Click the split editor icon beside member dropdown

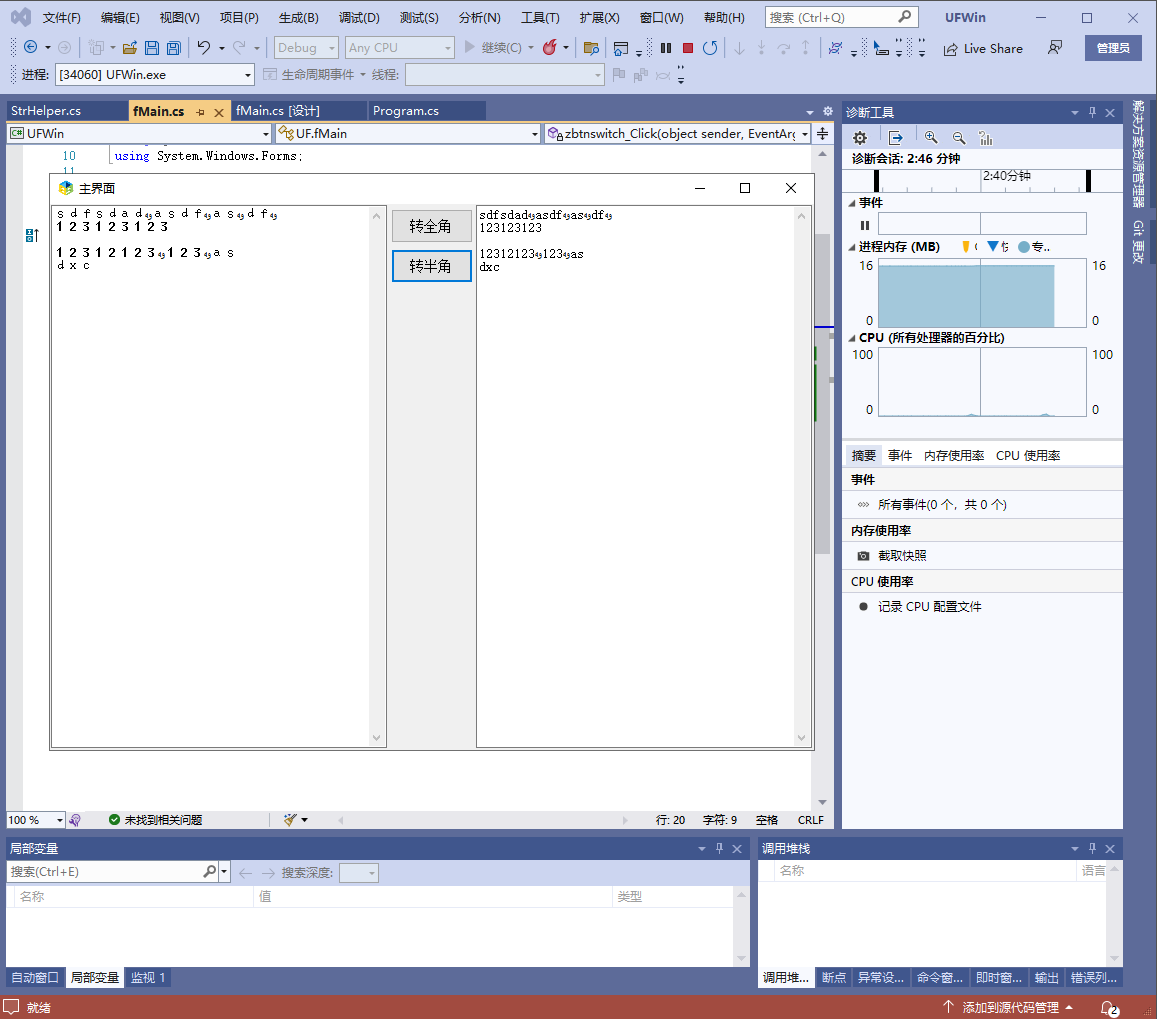tap(823, 134)
